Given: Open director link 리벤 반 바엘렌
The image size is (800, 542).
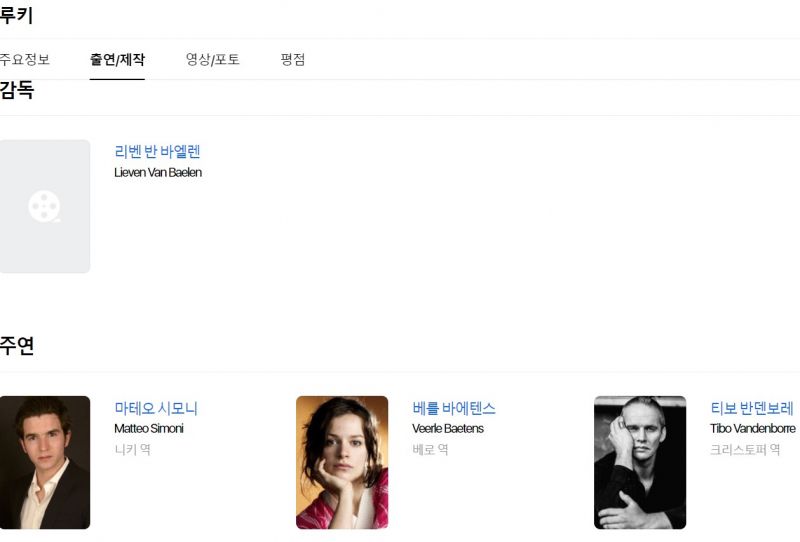Looking at the screenshot, I should click(157, 152).
